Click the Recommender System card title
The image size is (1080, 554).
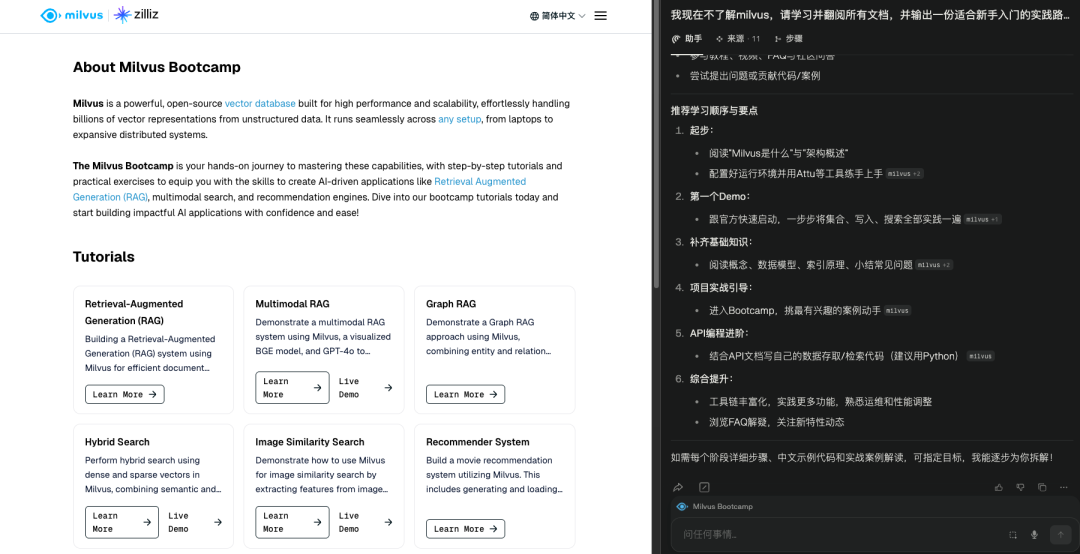[477, 442]
